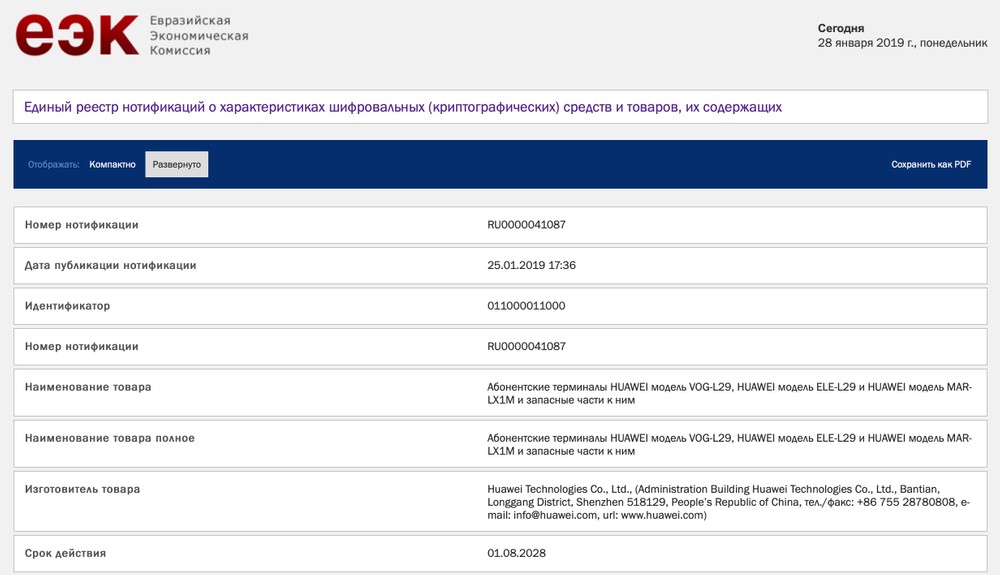Click Евразийская Экономическая Комиссия header text

tap(199, 36)
